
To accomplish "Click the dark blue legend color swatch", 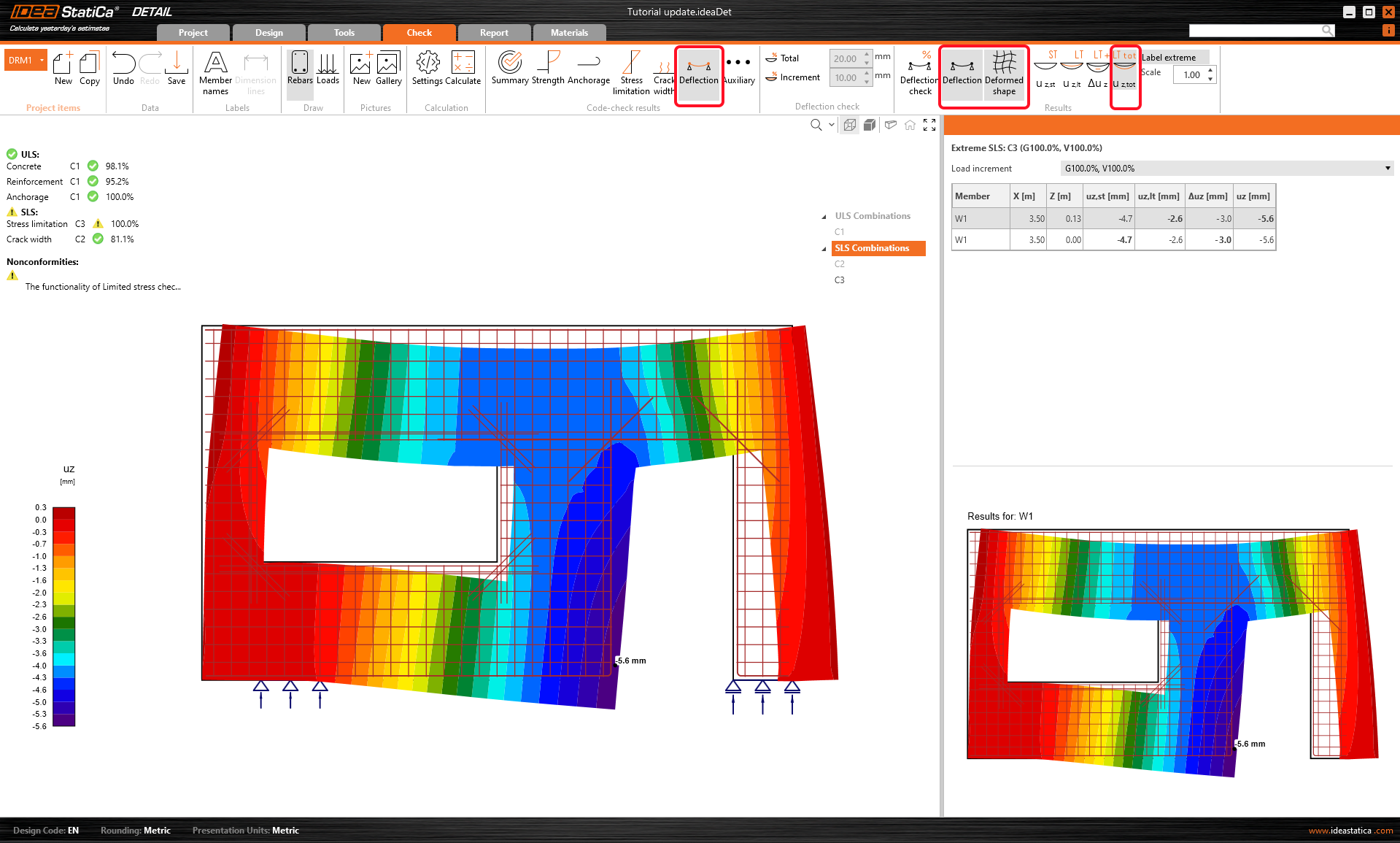I will [x=63, y=696].
